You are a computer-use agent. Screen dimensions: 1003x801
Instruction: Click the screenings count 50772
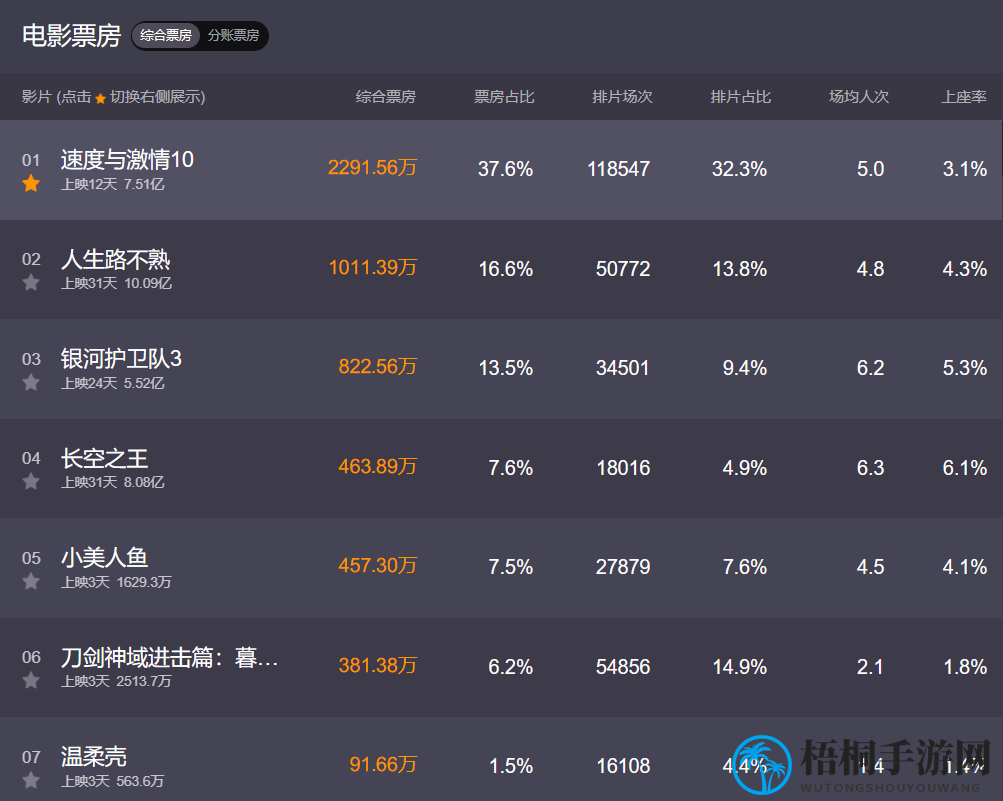pos(623,269)
